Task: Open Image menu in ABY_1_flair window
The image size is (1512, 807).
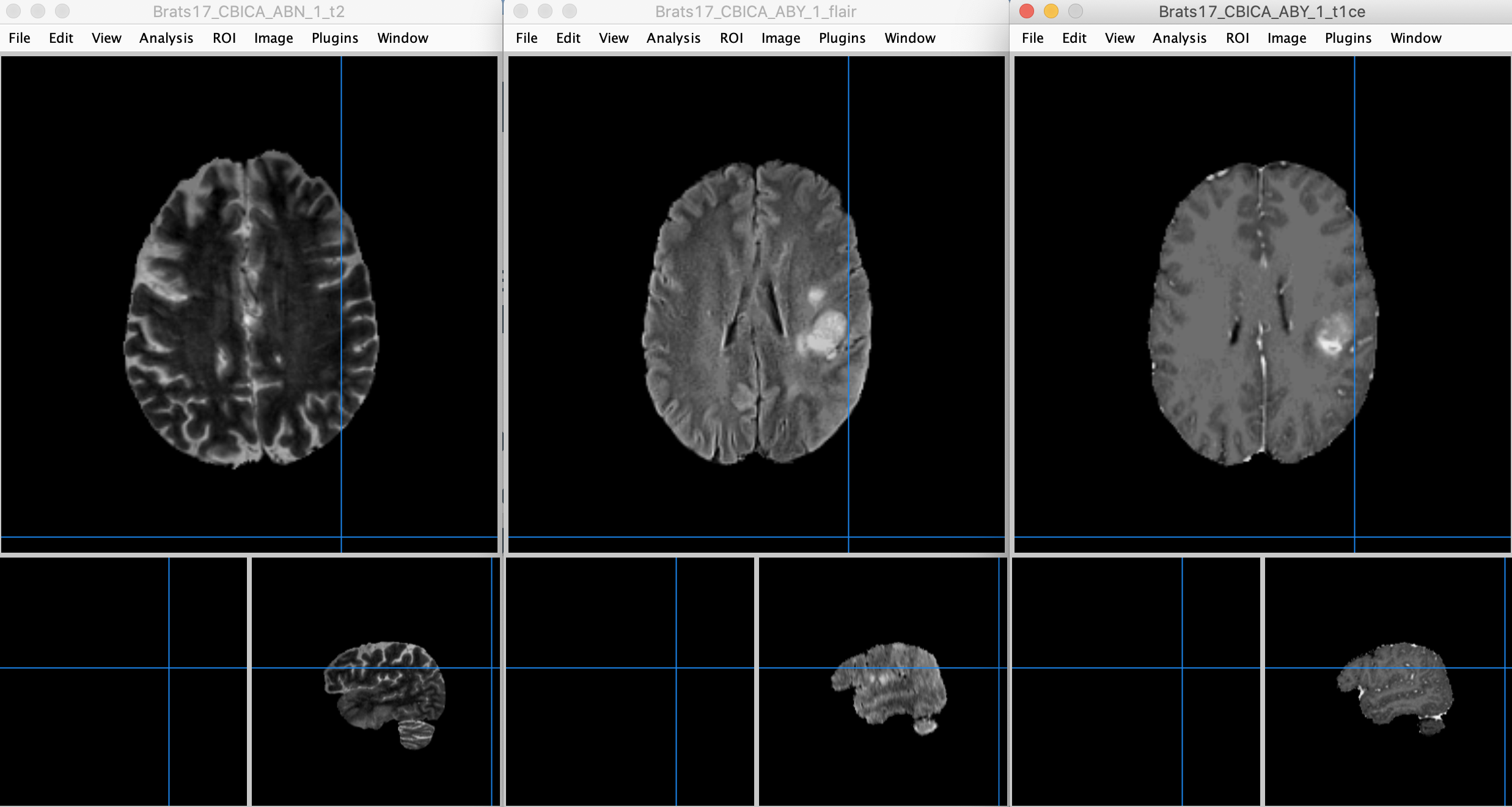Action: pos(780,38)
